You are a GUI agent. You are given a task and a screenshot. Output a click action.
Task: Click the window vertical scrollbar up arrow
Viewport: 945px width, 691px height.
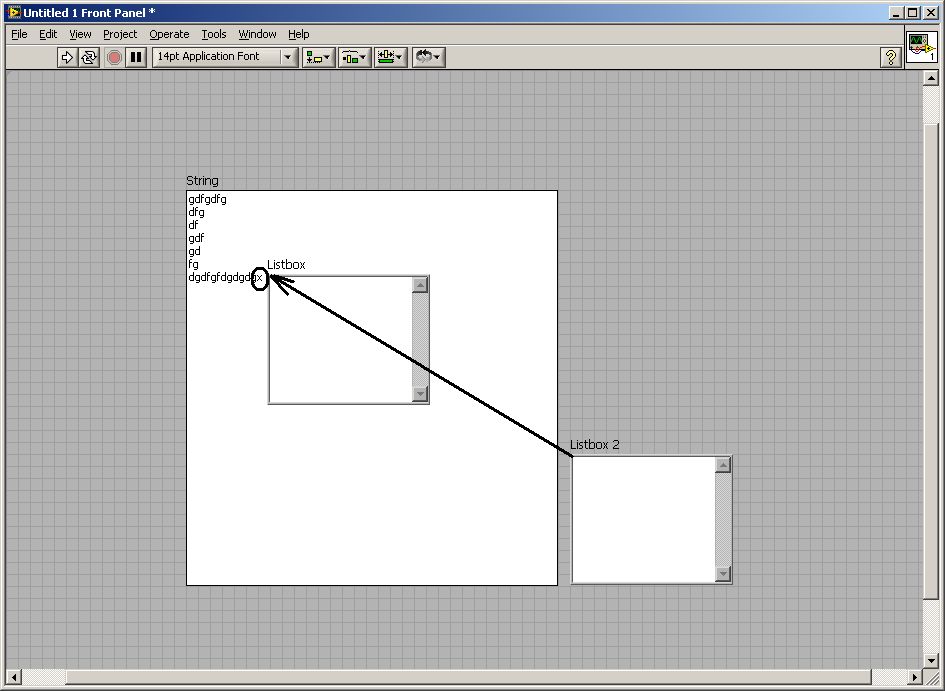coord(931,78)
